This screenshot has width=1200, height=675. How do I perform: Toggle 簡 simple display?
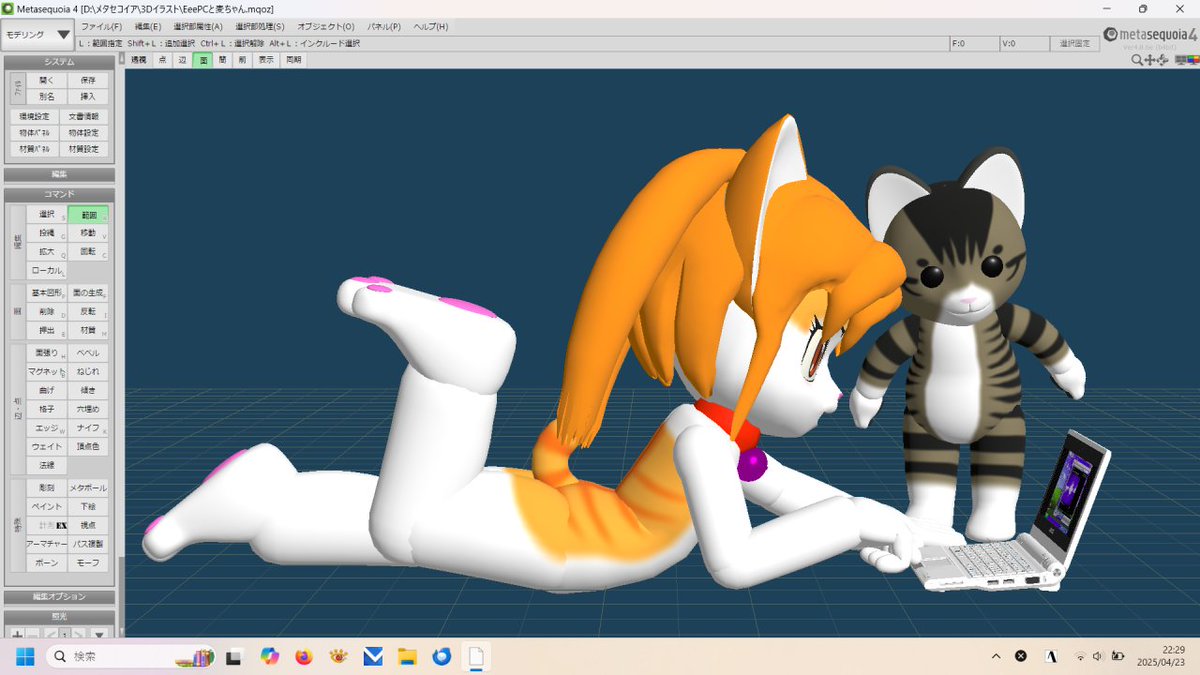click(223, 60)
